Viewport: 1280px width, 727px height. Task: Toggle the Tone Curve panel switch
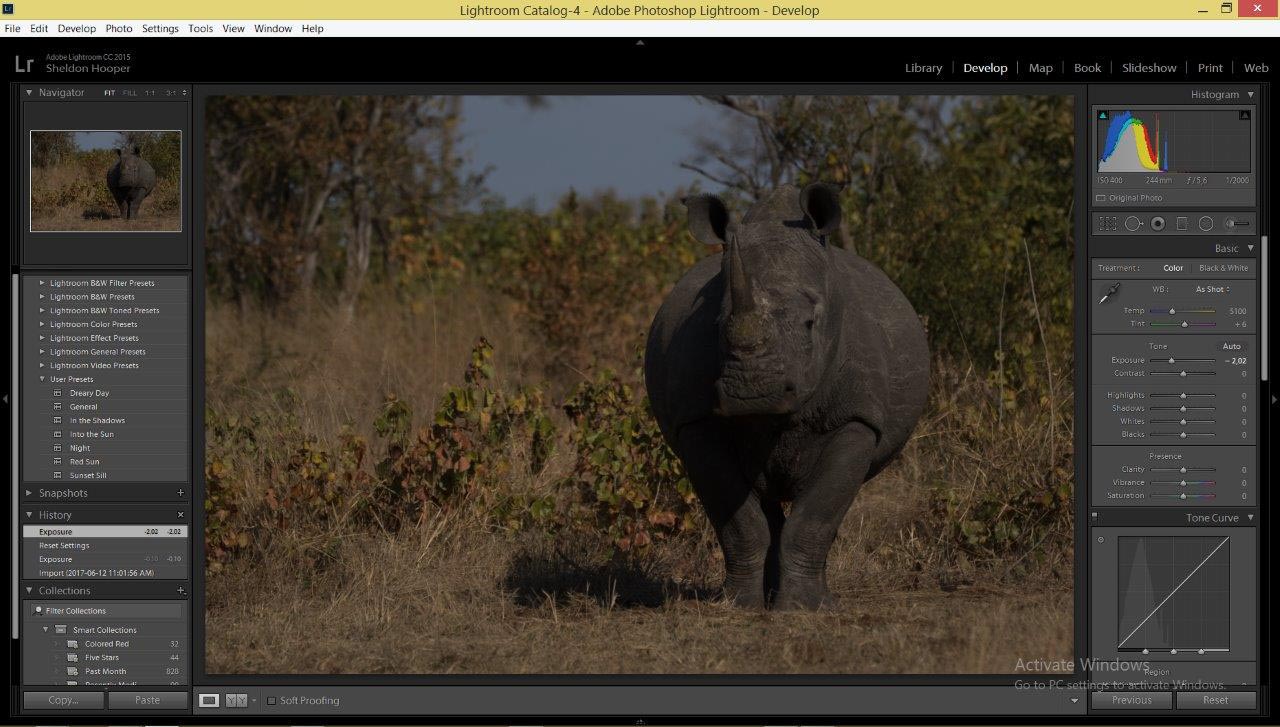(1095, 517)
